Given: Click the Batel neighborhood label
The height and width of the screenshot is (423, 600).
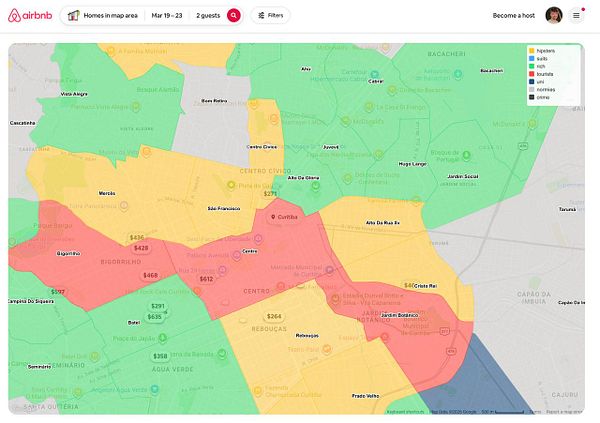Looking at the screenshot, I should [x=134, y=323].
